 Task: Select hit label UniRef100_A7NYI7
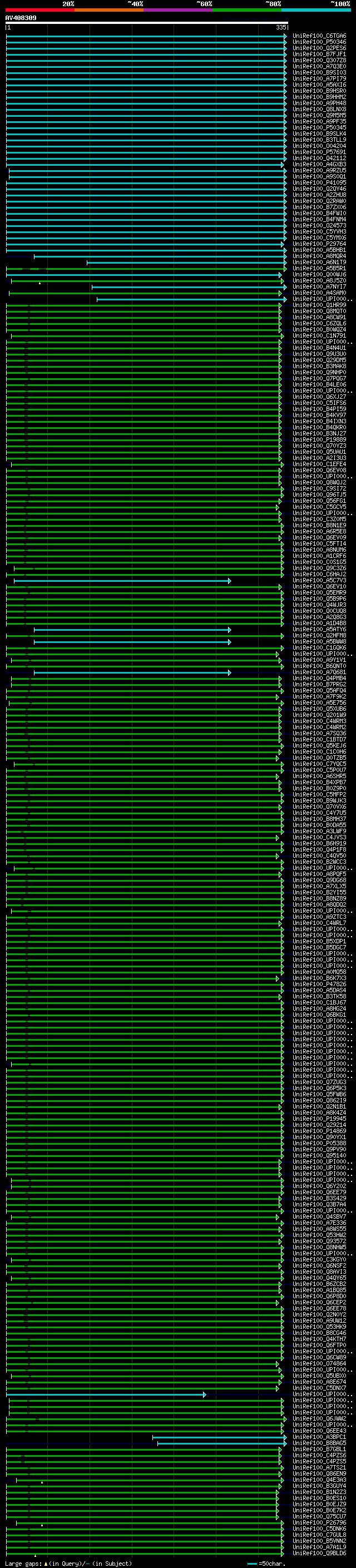pyautogui.click(x=319, y=286)
